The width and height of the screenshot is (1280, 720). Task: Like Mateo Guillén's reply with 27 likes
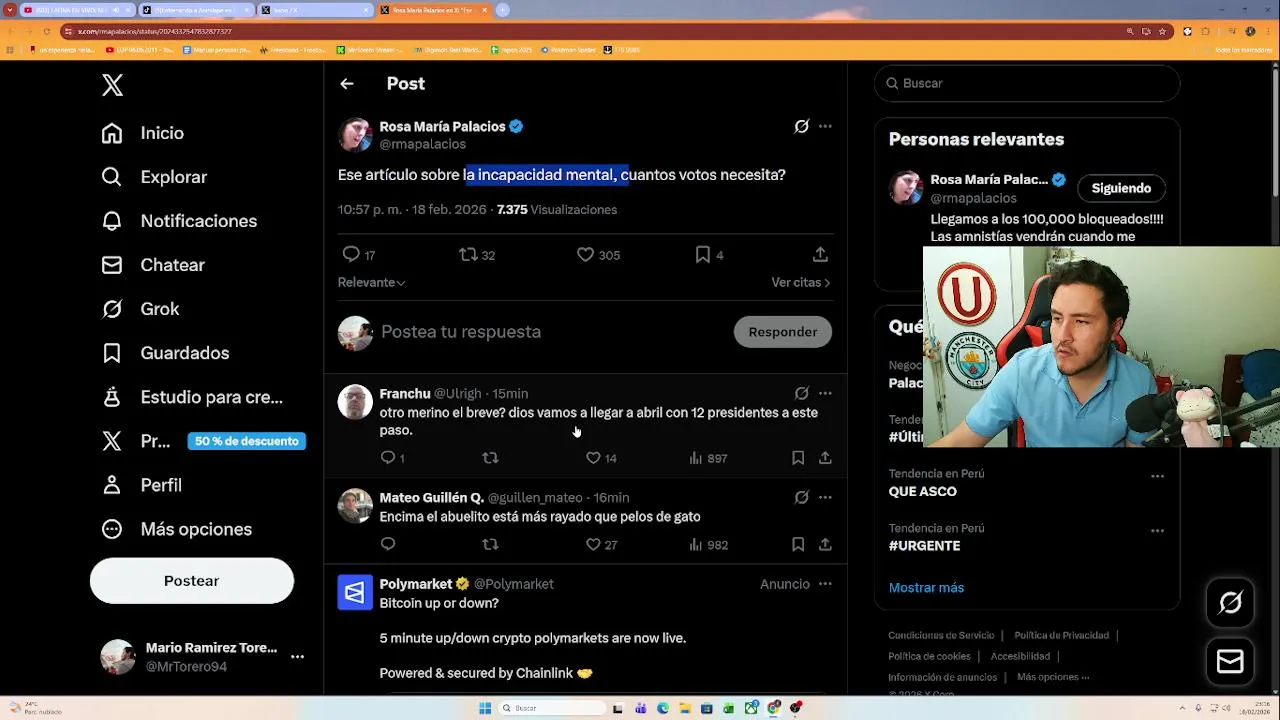click(593, 545)
